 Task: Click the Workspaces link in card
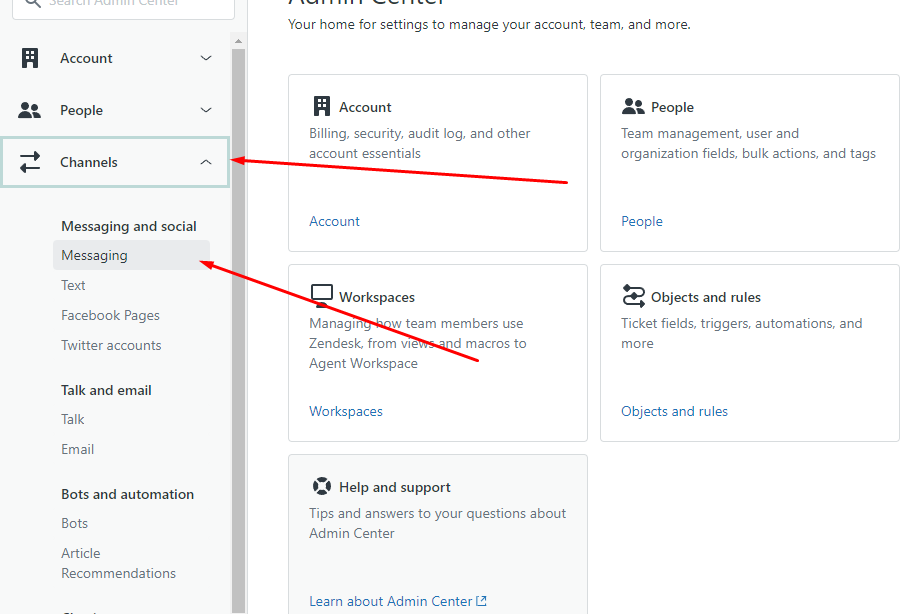coord(345,411)
